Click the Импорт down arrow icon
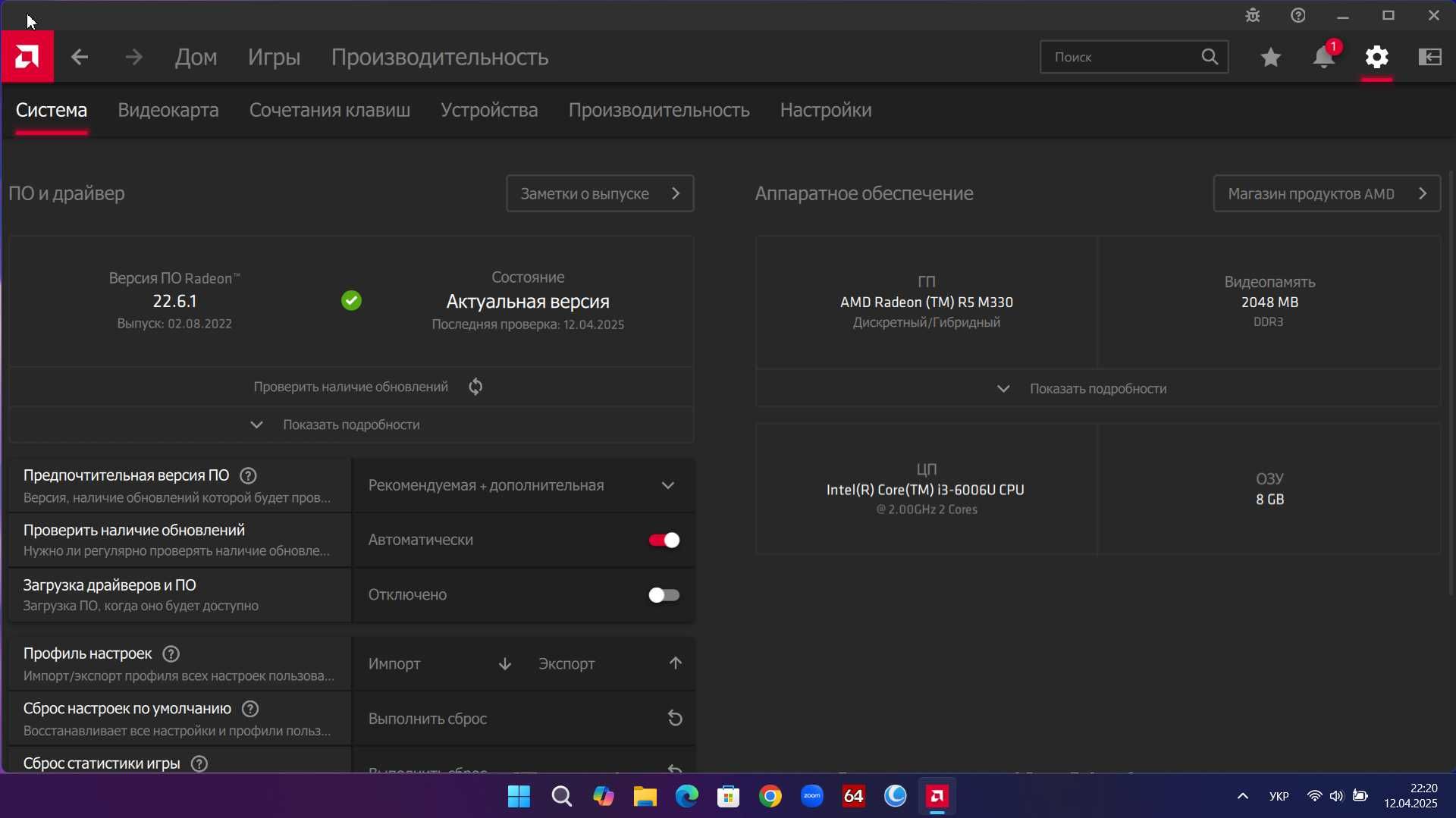 pyautogui.click(x=505, y=664)
